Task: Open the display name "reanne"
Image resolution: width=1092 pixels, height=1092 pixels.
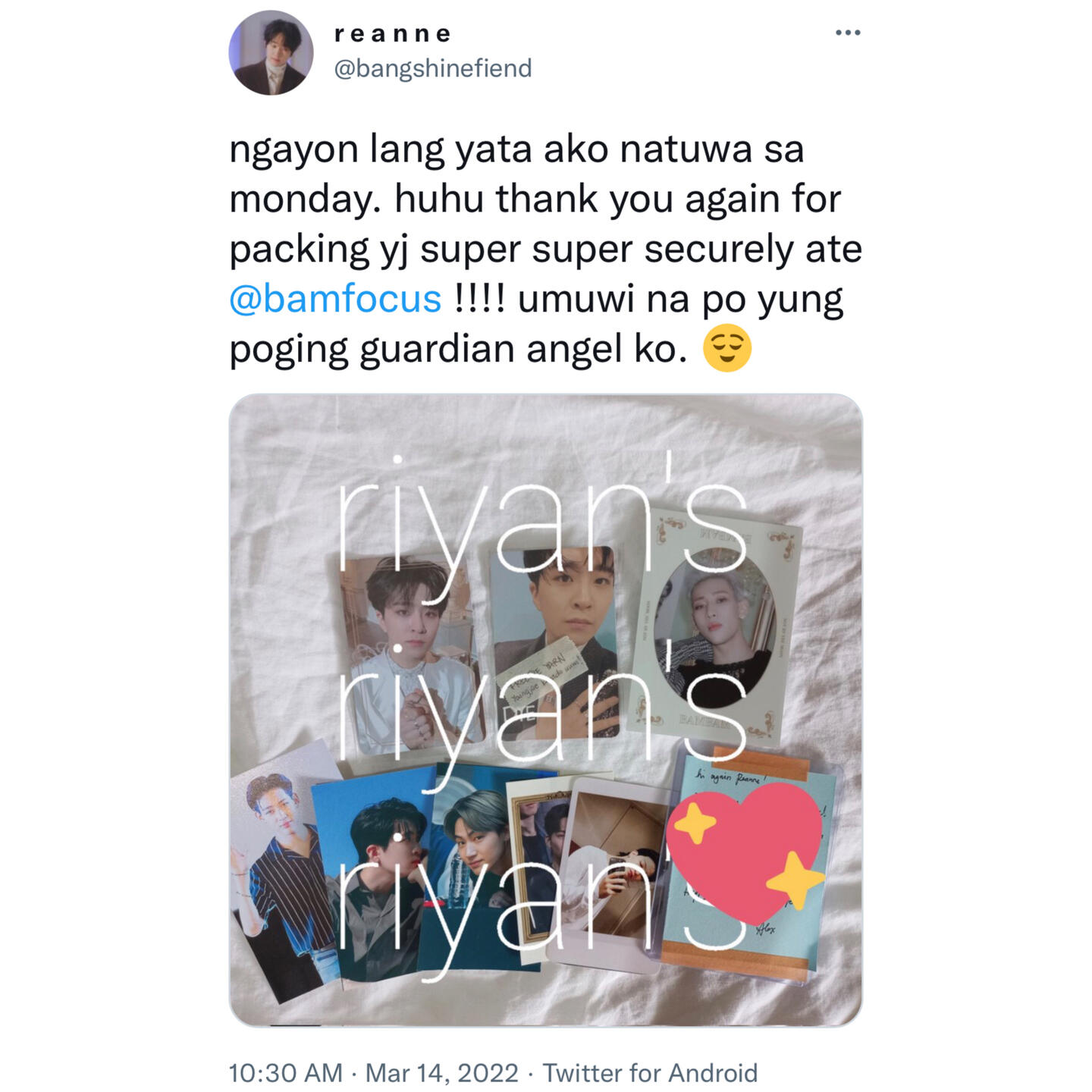Action: pyautogui.click(x=392, y=34)
